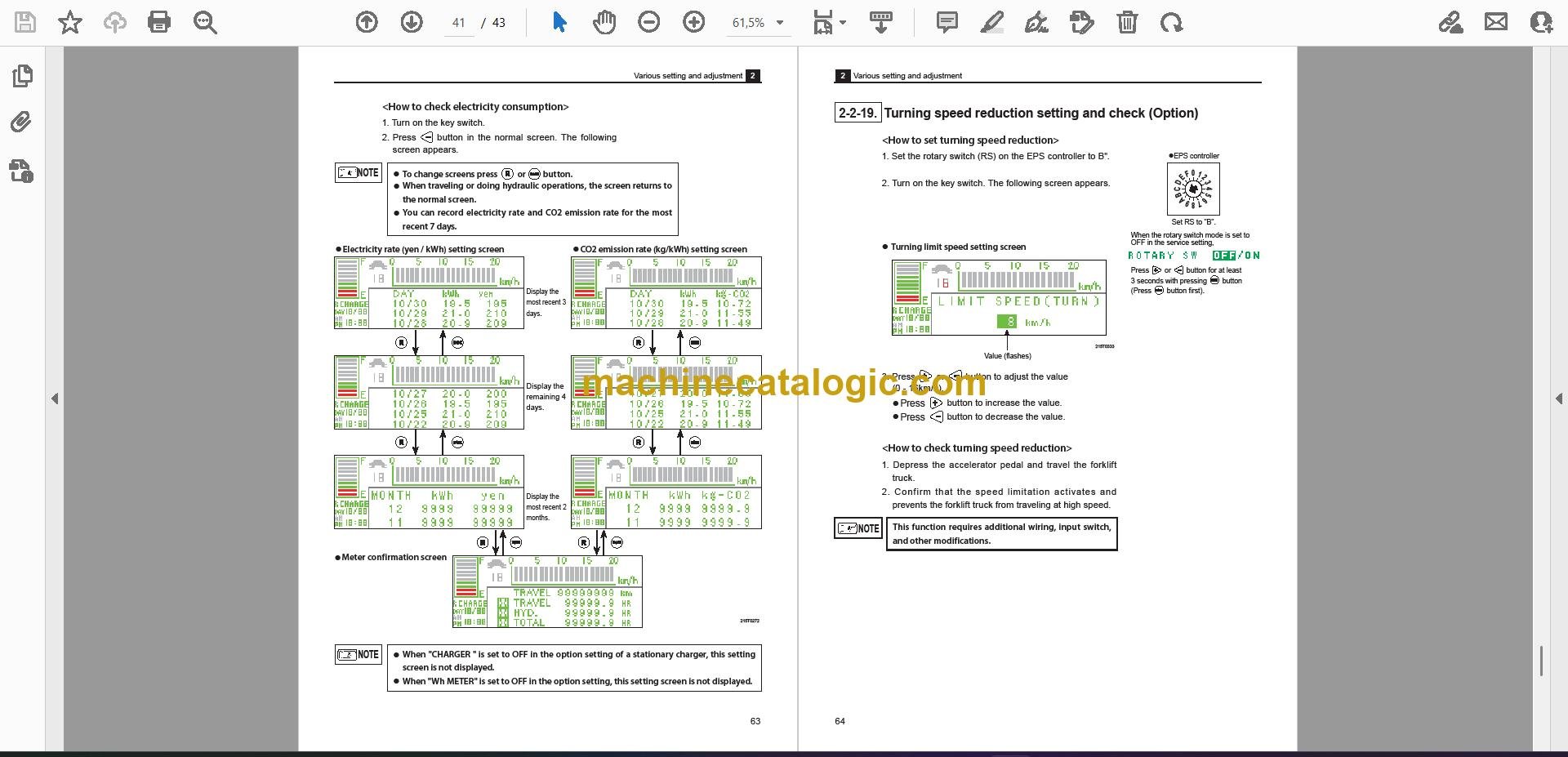Activate the hand pan tool
1568x757 pixels.
[x=604, y=22]
